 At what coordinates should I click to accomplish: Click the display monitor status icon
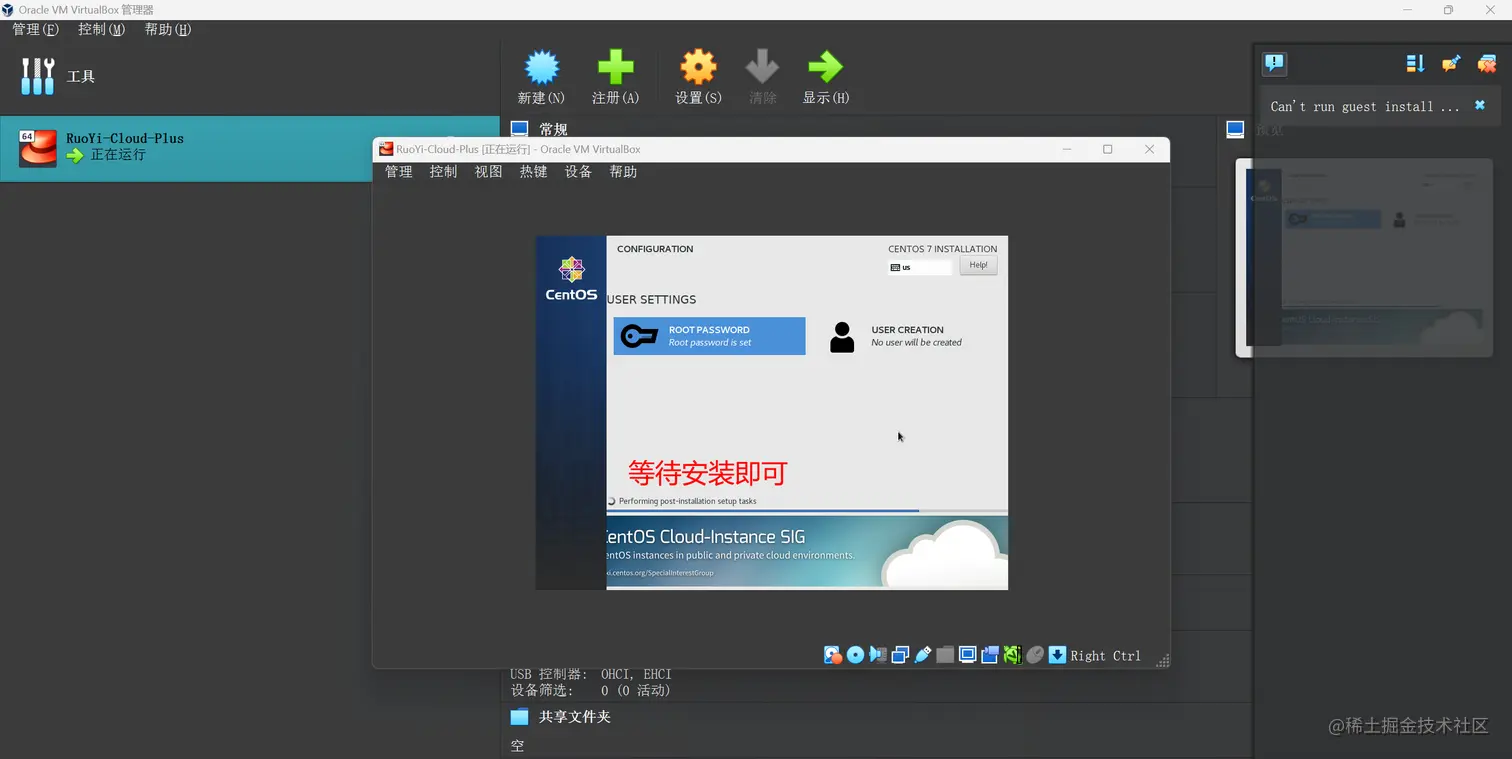coord(967,655)
